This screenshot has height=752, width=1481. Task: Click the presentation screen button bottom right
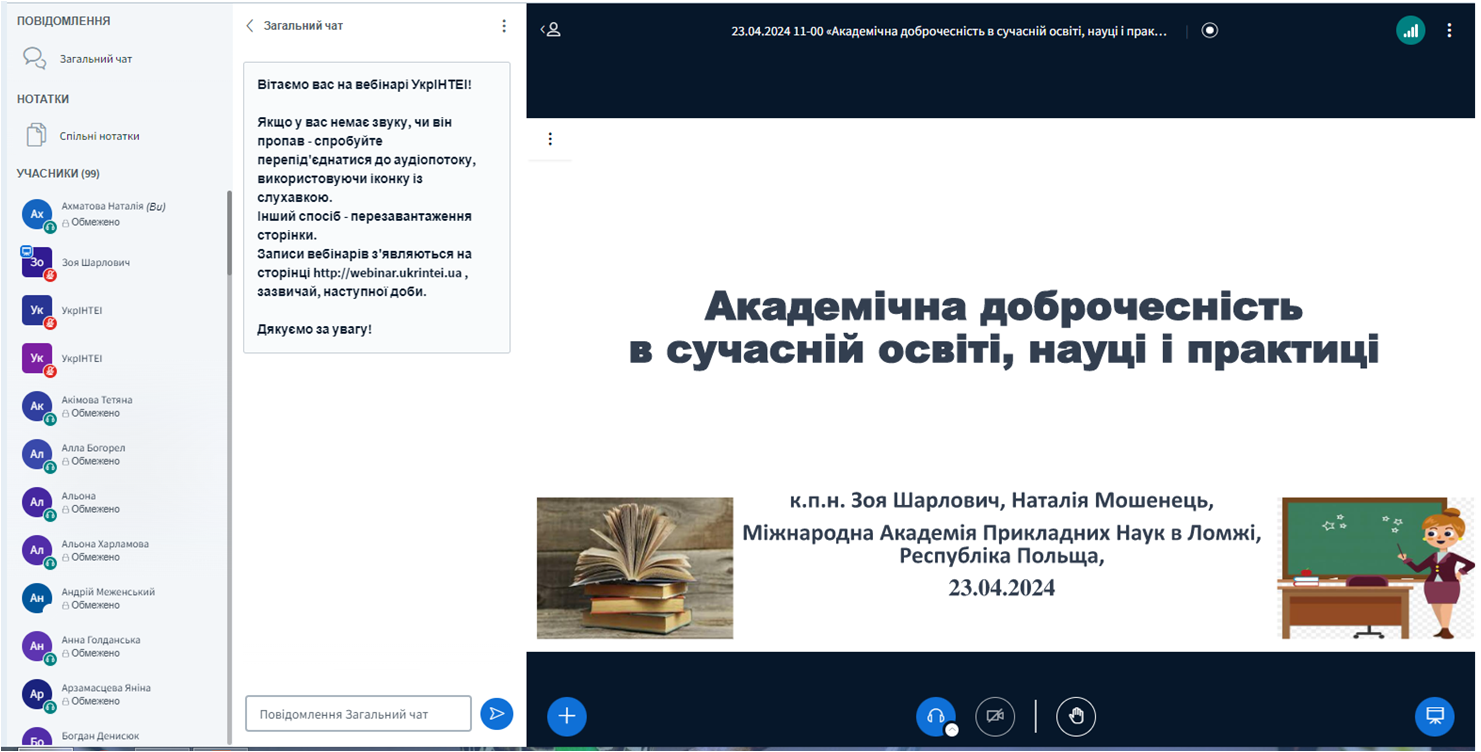click(1435, 716)
